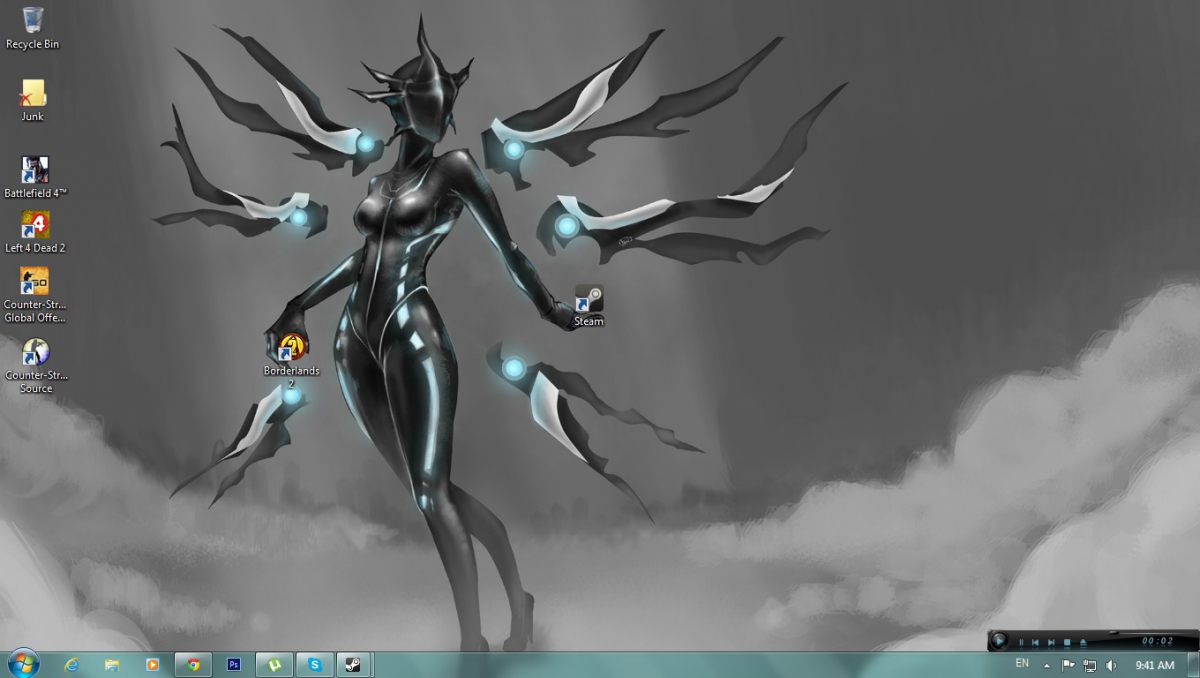Open Windows Media Player taskbar icon
The height and width of the screenshot is (678, 1200).
tap(152, 664)
